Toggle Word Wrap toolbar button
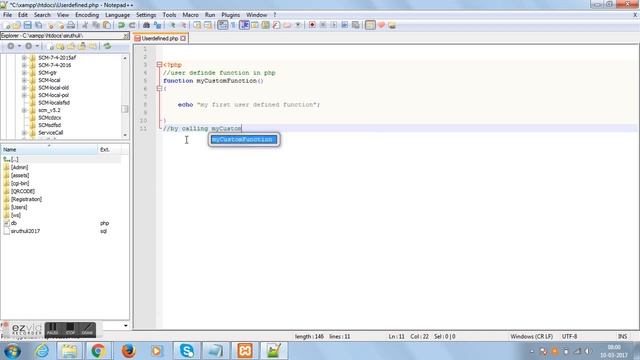The image size is (640, 360). 222,25
